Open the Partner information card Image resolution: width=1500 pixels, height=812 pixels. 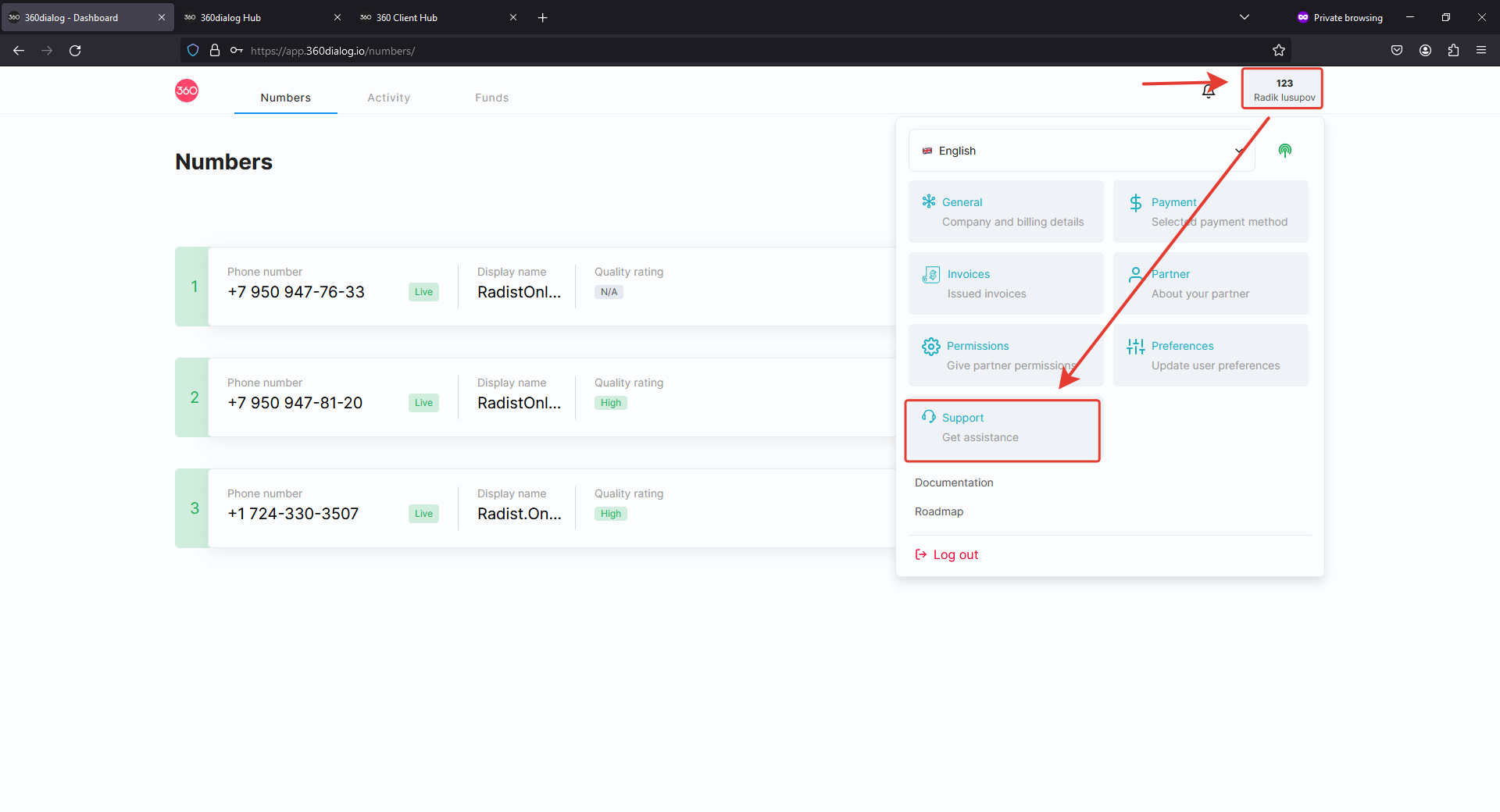[1211, 283]
